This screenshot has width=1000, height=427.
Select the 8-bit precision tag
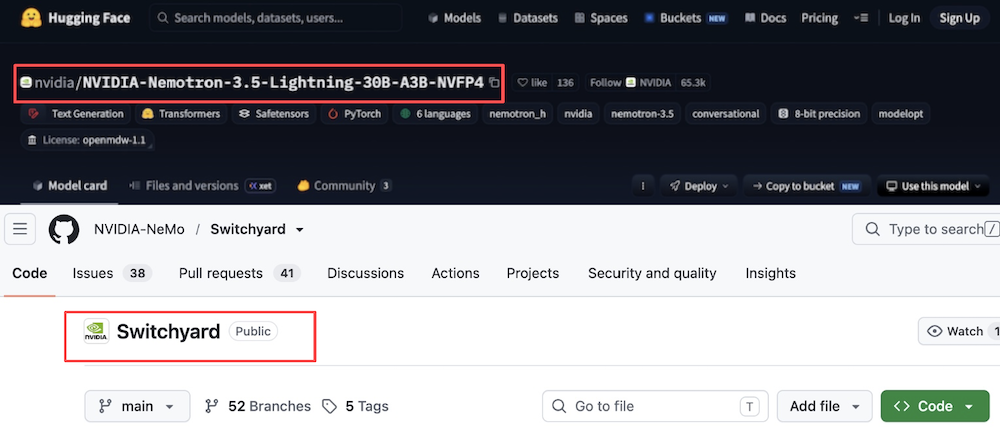click(819, 114)
